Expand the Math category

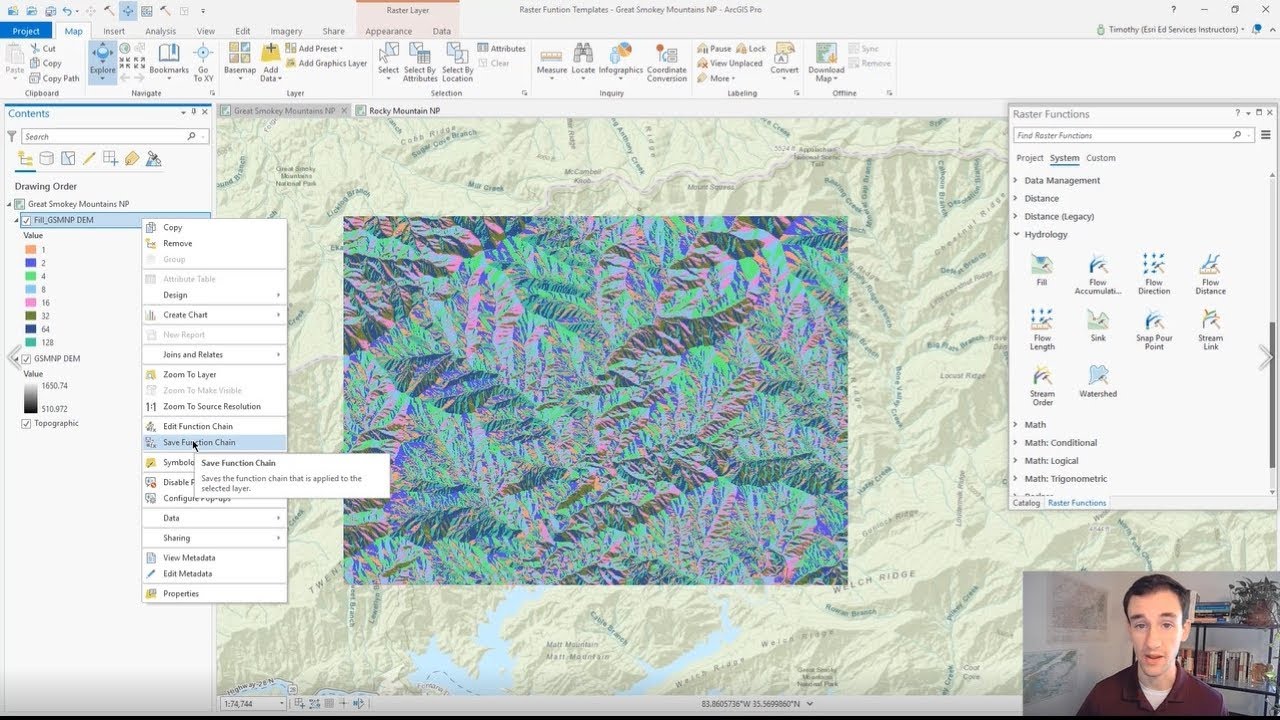tap(1016, 425)
